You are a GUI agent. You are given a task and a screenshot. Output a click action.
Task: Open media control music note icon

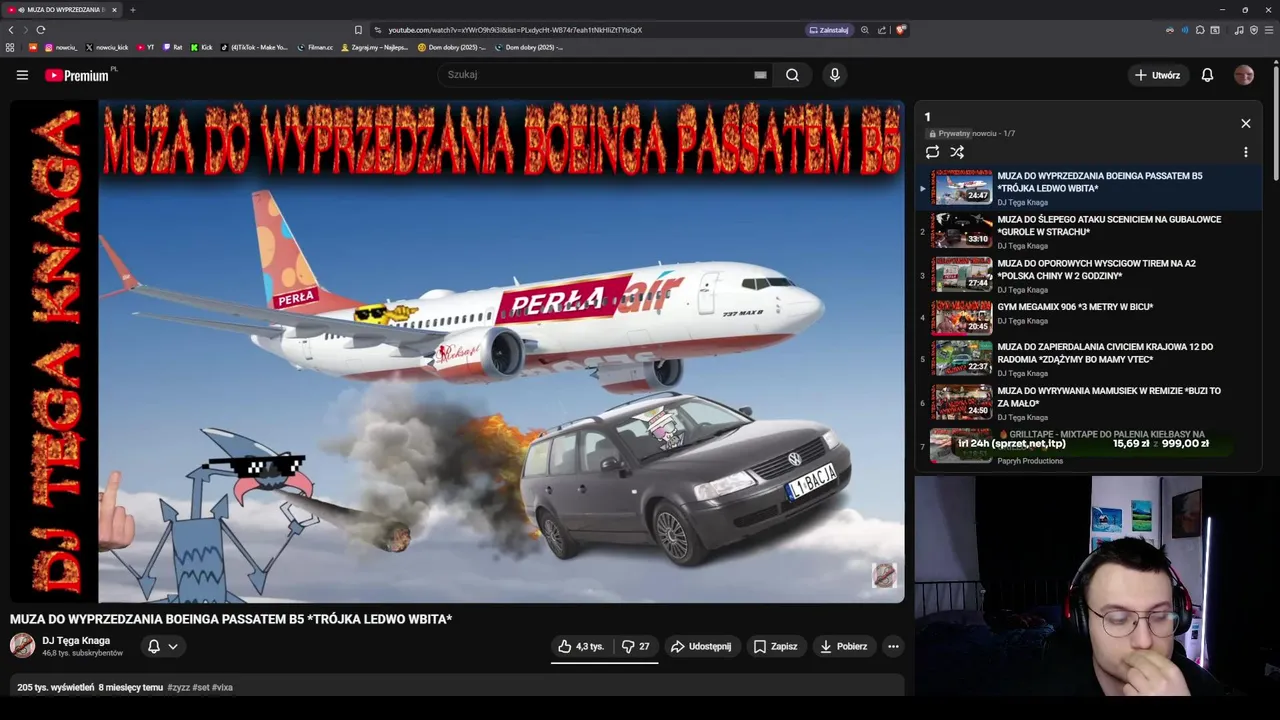pos(1239,30)
